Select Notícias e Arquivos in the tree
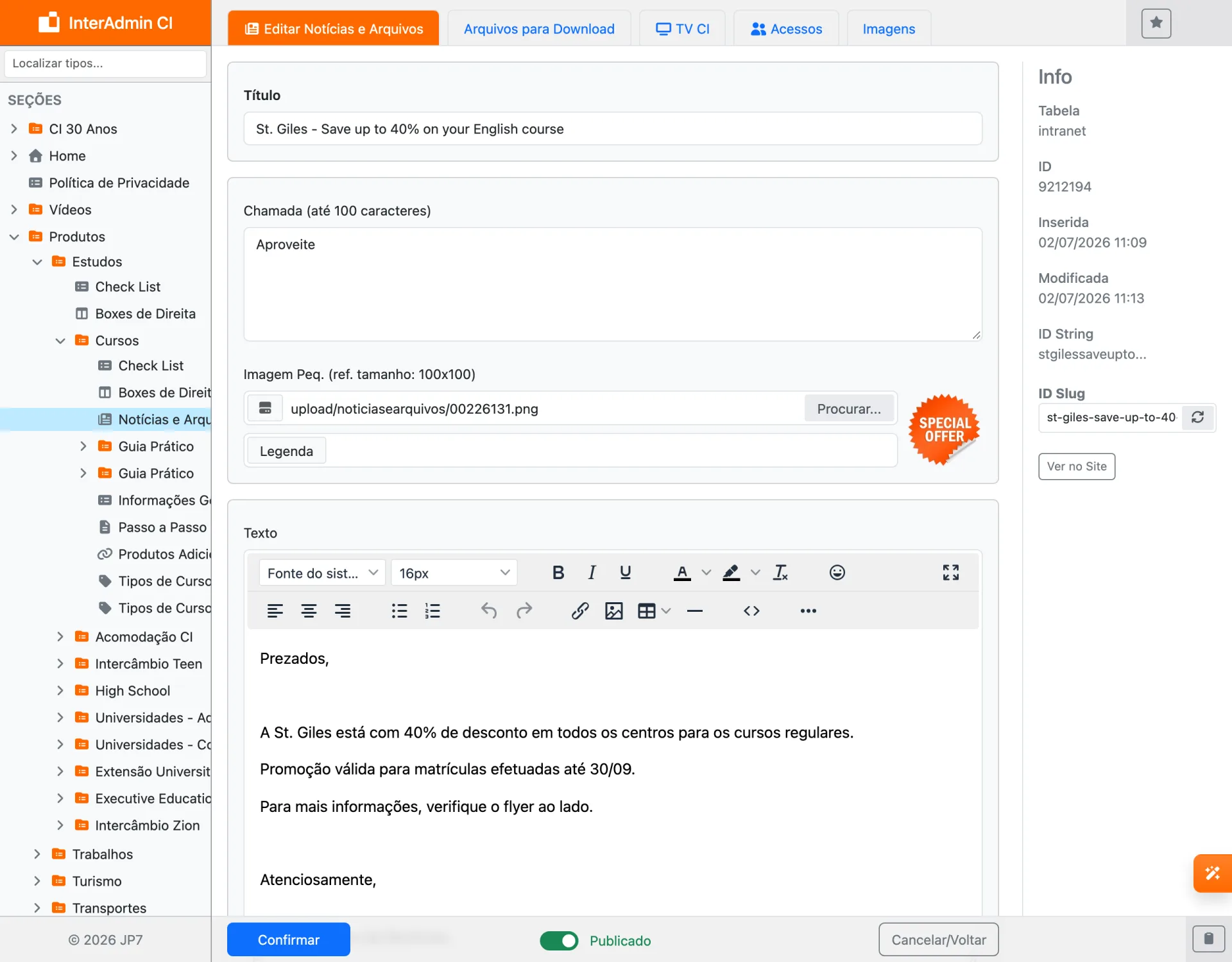 click(154, 419)
